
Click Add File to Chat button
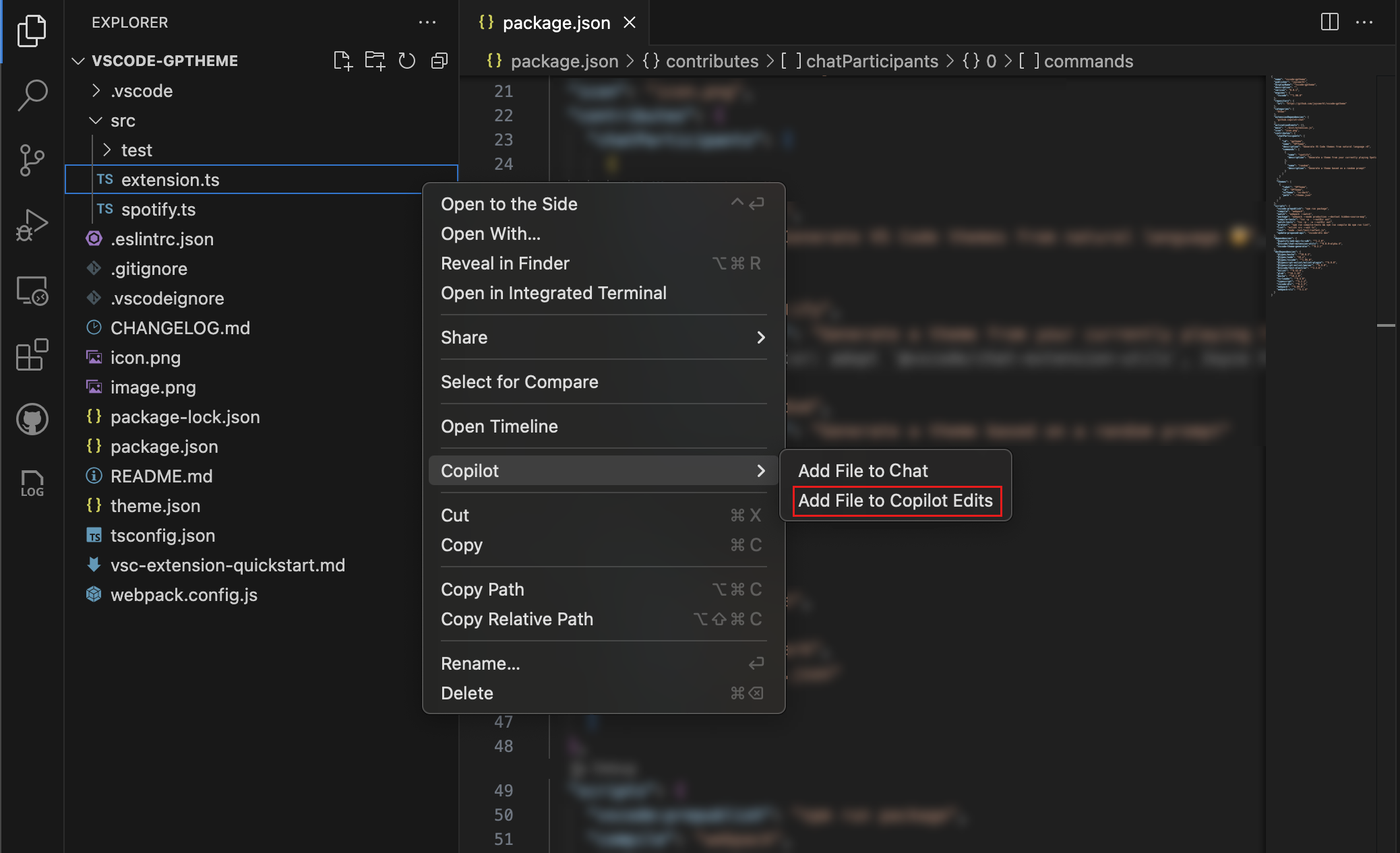863,470
